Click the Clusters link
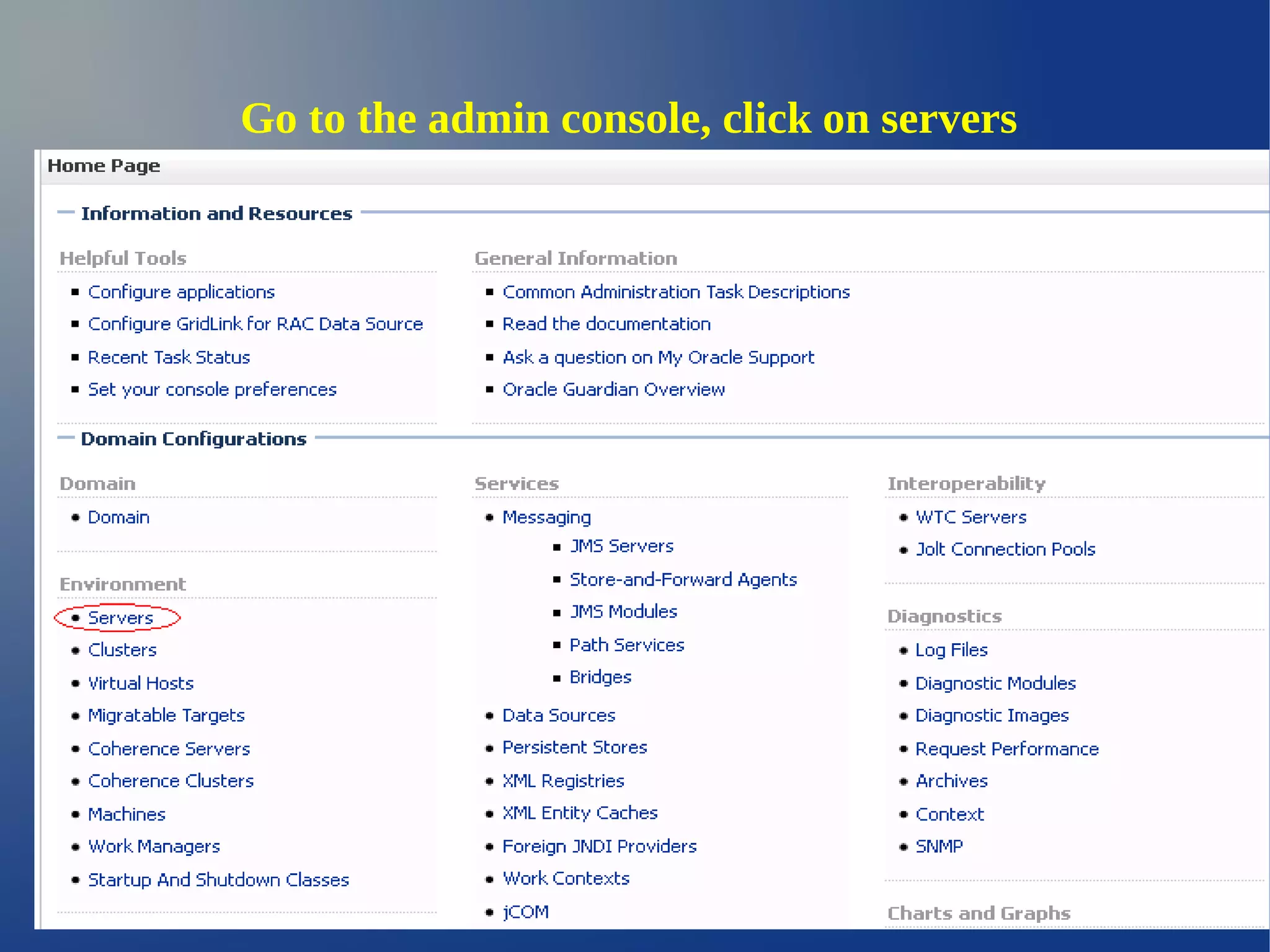 [122, 650]
